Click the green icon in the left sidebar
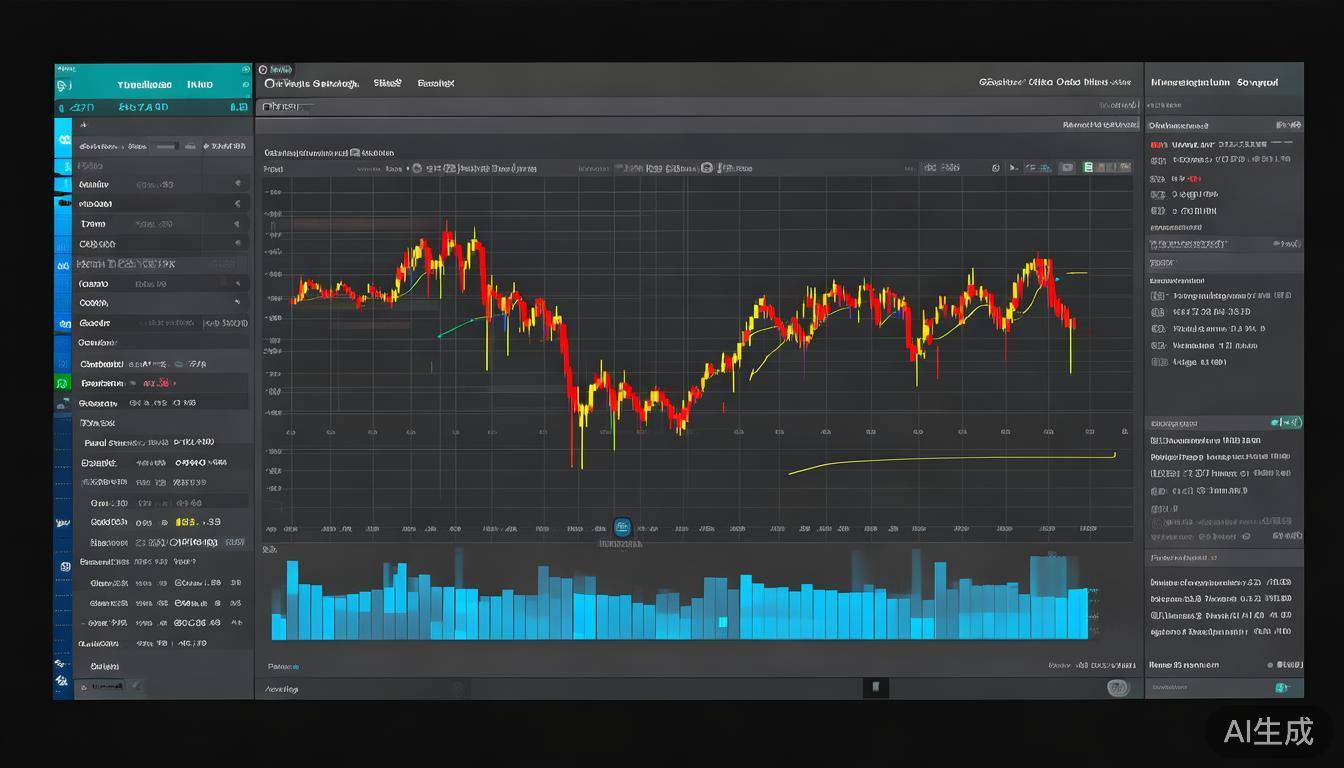 click(x=62, y=383)
